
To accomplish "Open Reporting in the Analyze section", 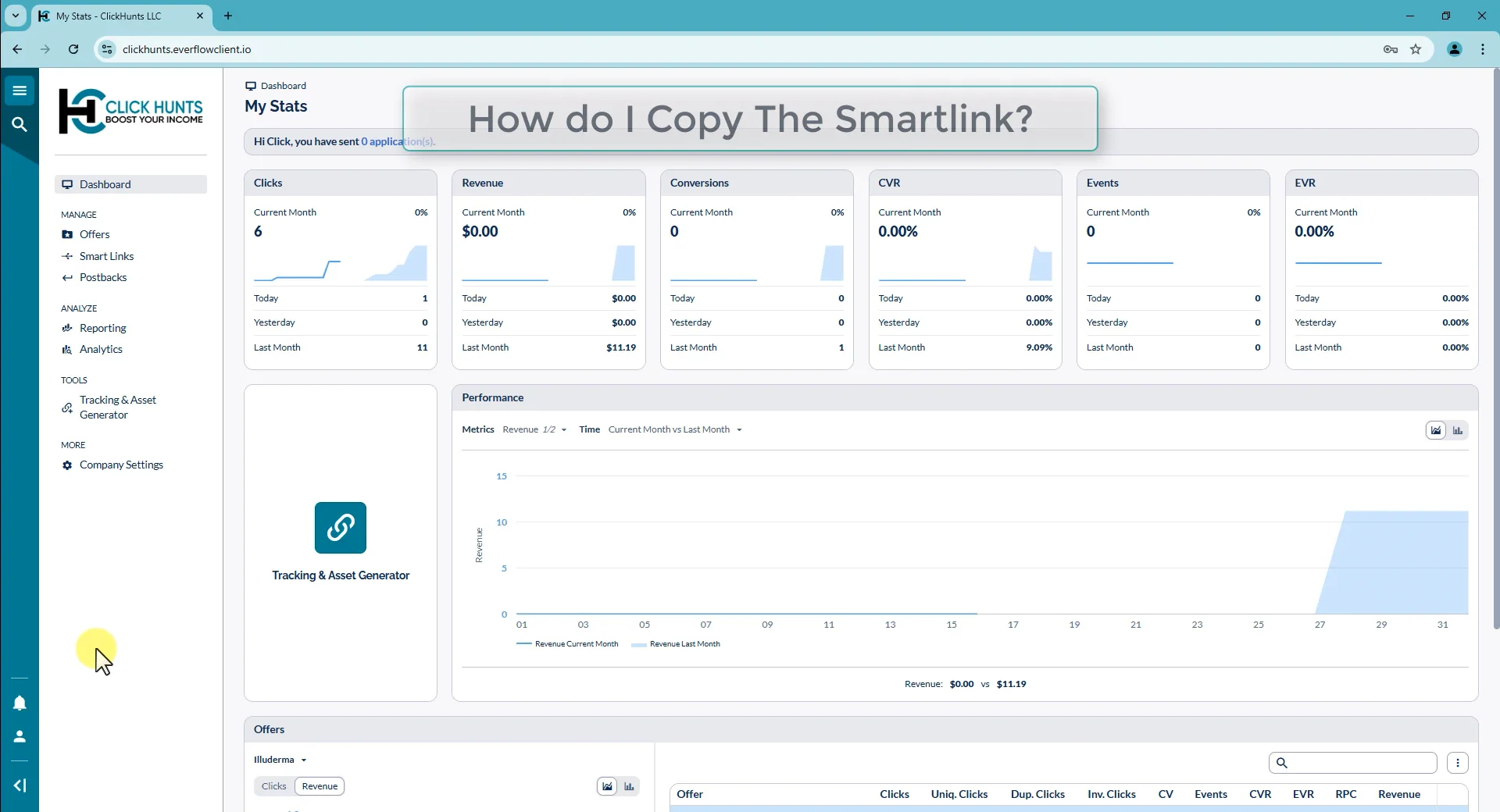I will click(x=102, y=328).
